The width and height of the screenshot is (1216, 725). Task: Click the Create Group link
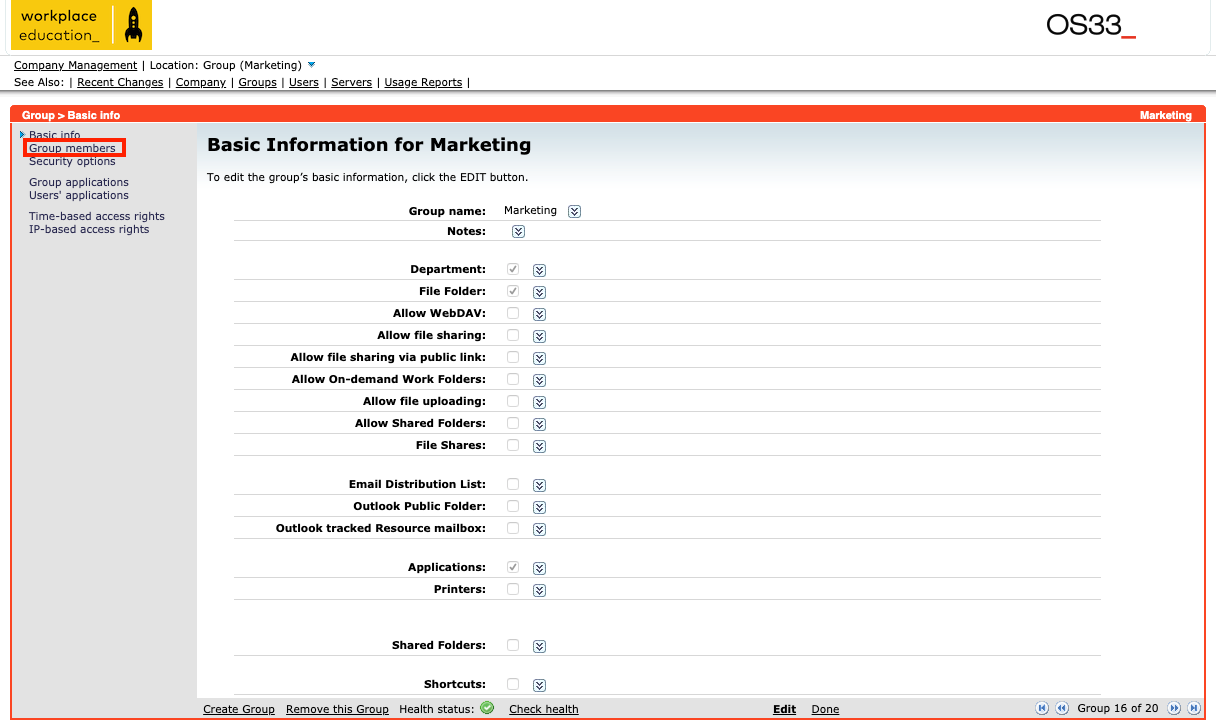tap(239, 709)
